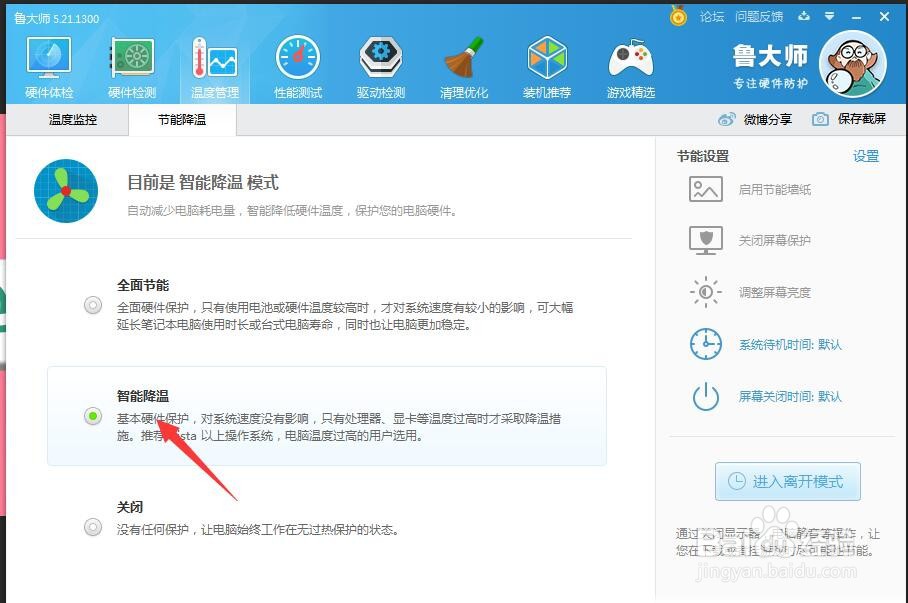Viewport: 908px width, 603px height.
Task: Open 硬件检测 hardware detection
Action: pos(132,68)
